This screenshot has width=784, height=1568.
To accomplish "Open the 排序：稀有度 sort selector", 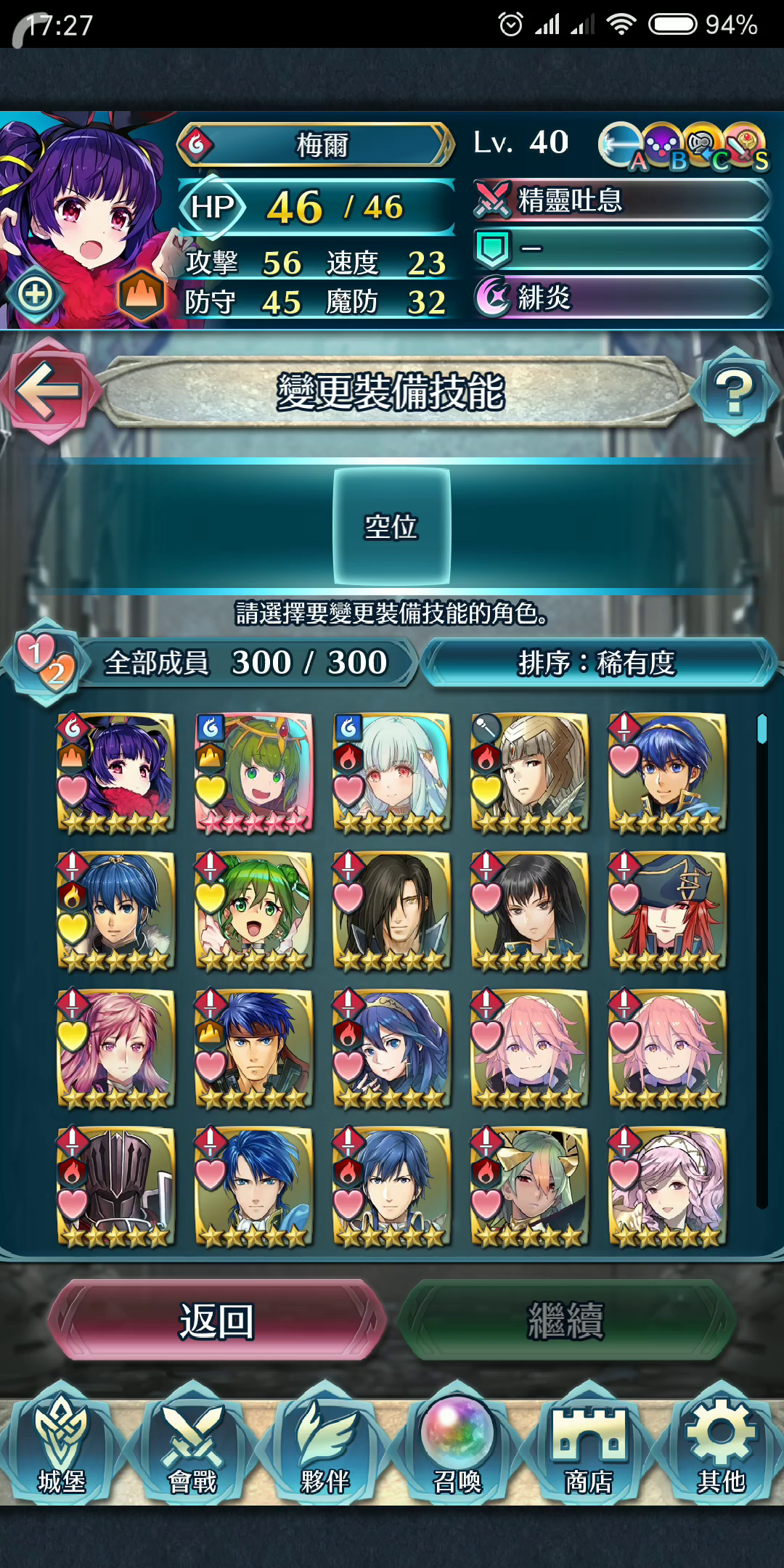I will pos(598,662).
